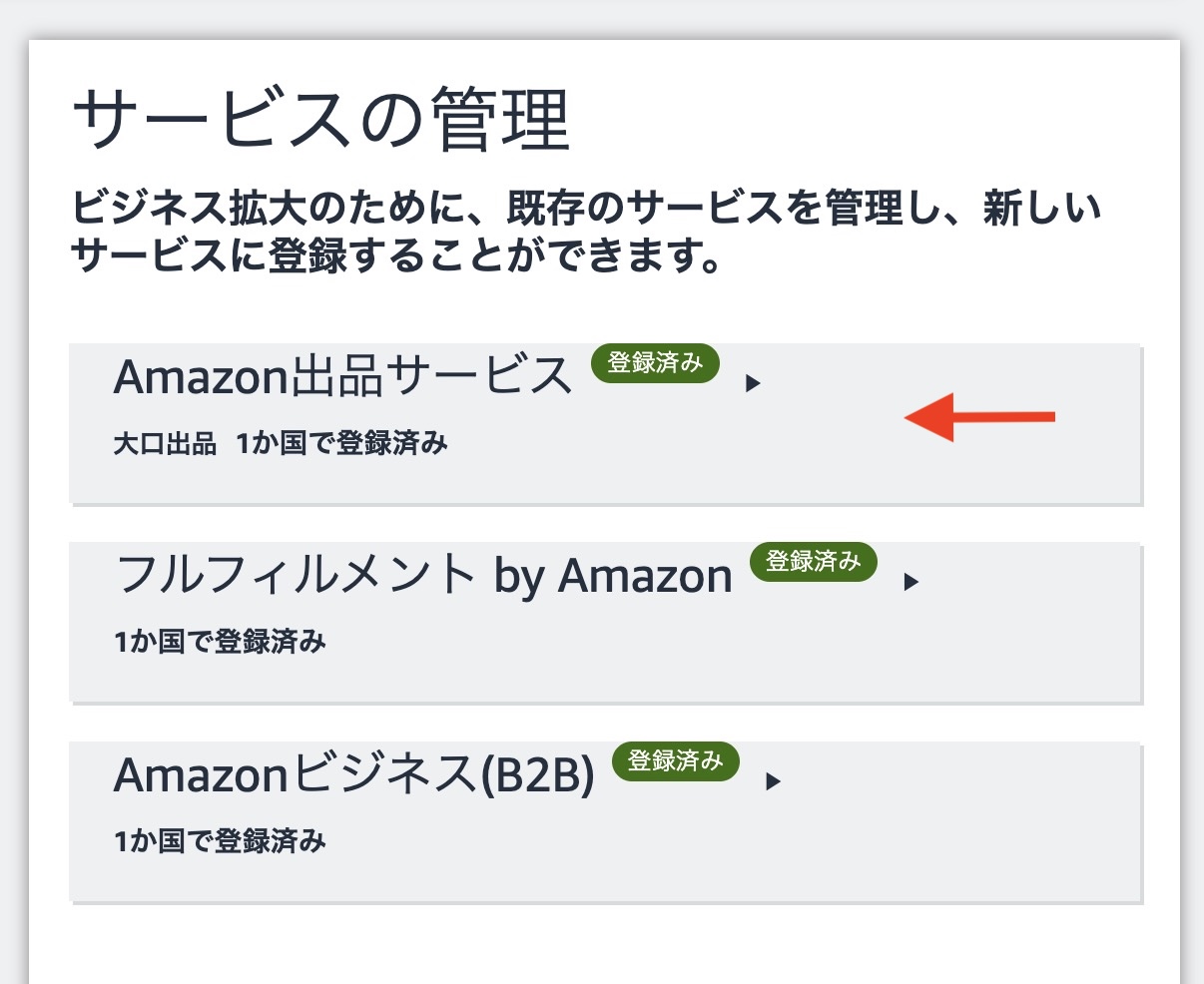Select the 登録済み badge on フルフィルメント by Amazon
The width and height of the screenshot is (1204, 984).
click(x=813, y=562)
